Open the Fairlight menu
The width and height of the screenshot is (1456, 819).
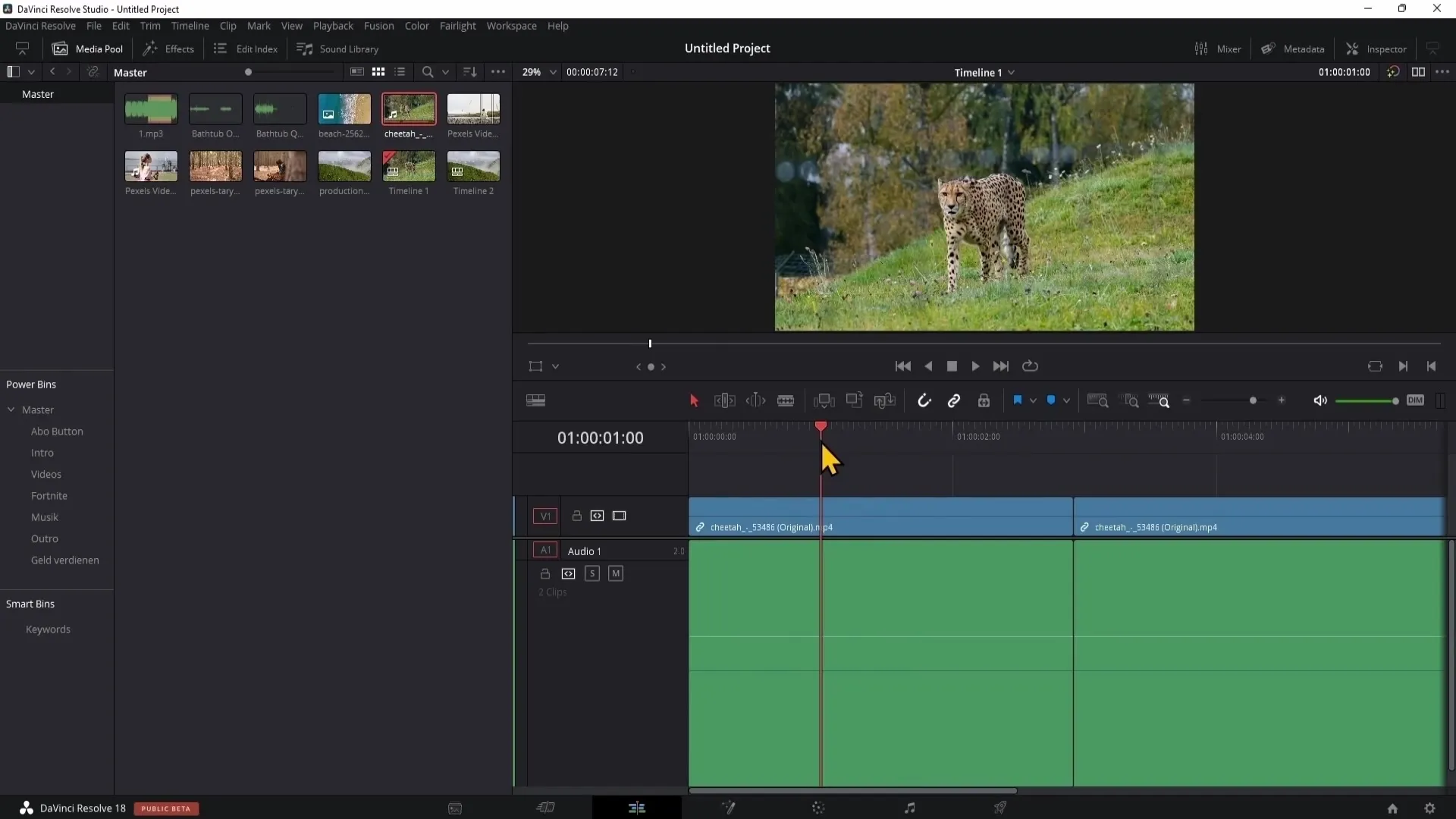click(457, 26)
